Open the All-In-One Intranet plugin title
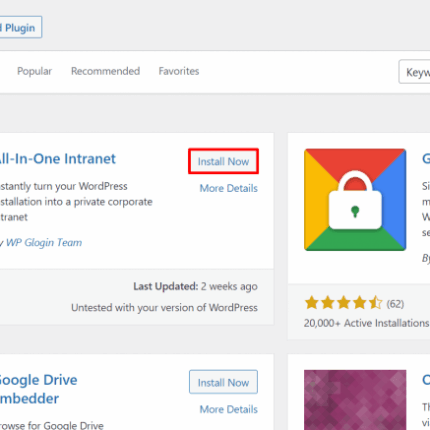The height and width of the screenshot is (430, 430). 57,159
